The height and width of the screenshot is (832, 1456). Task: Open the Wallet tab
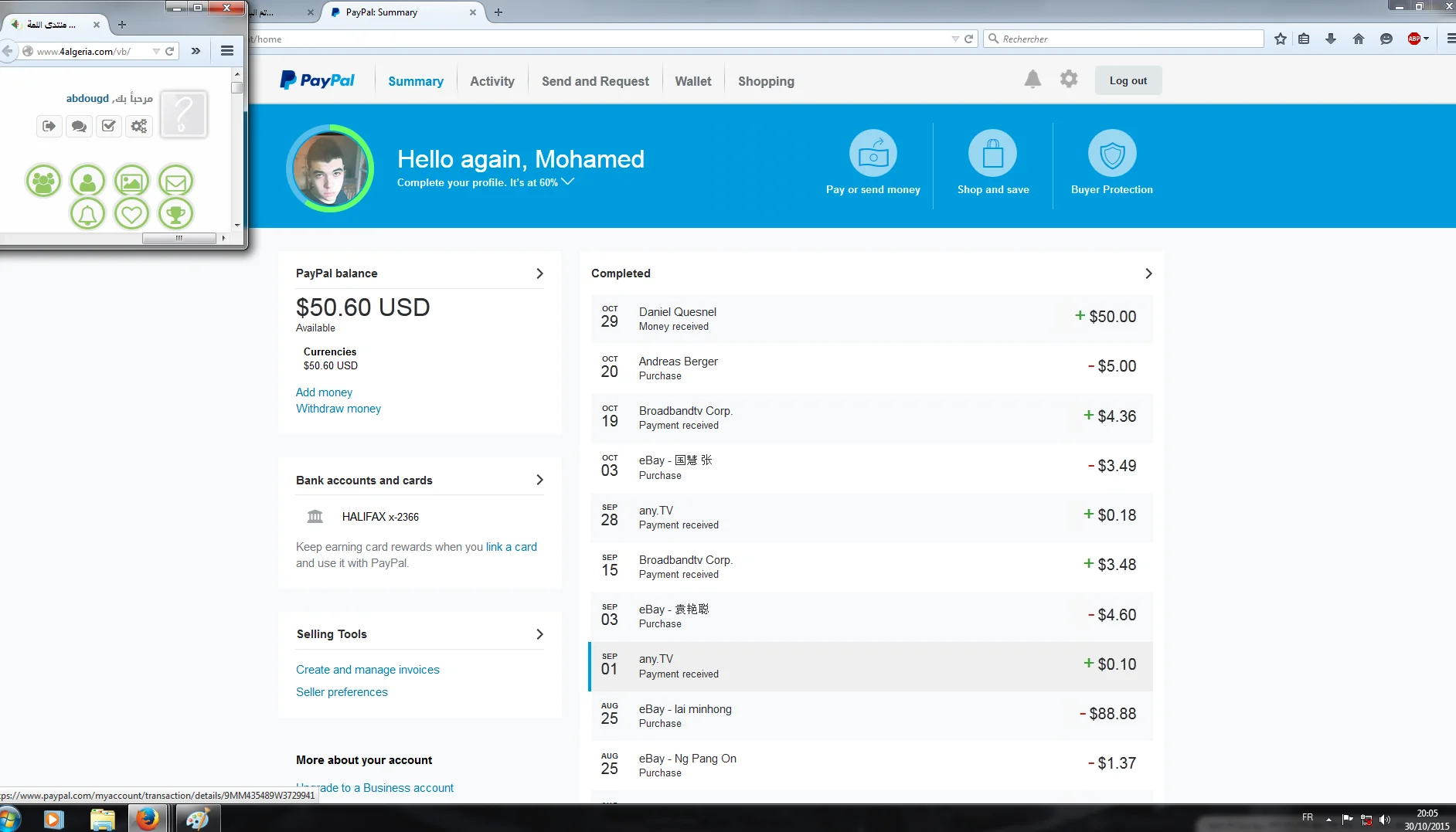692,81
